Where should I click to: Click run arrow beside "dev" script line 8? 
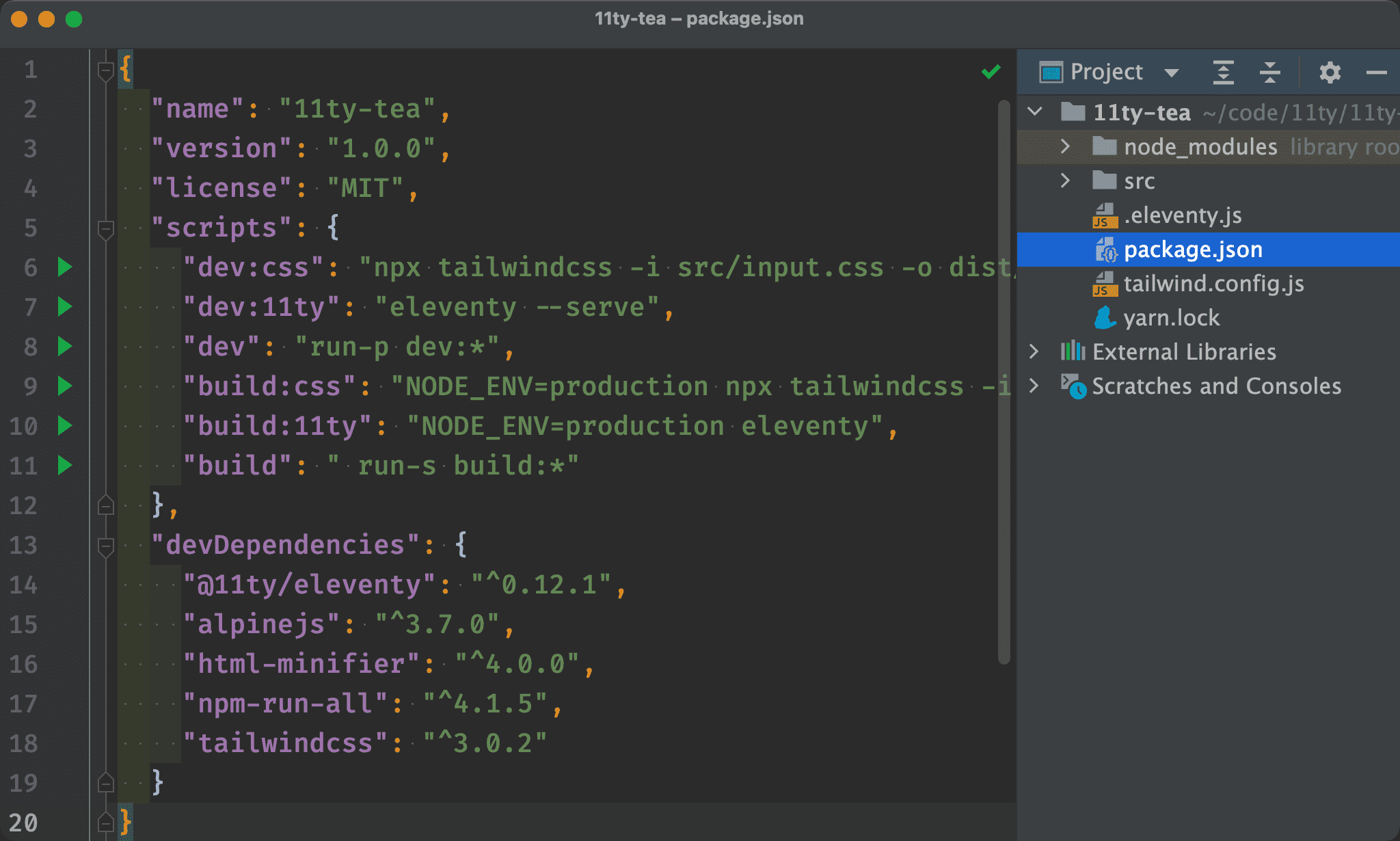pyautogui.click(x=65, y=346)
